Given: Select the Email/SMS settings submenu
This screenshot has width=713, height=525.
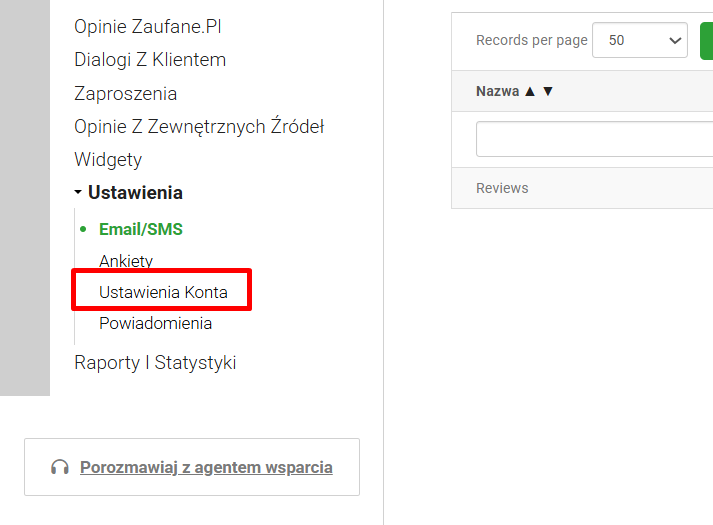Looking at the screenshot, I should pyautogui.click(x=140, y=229).
